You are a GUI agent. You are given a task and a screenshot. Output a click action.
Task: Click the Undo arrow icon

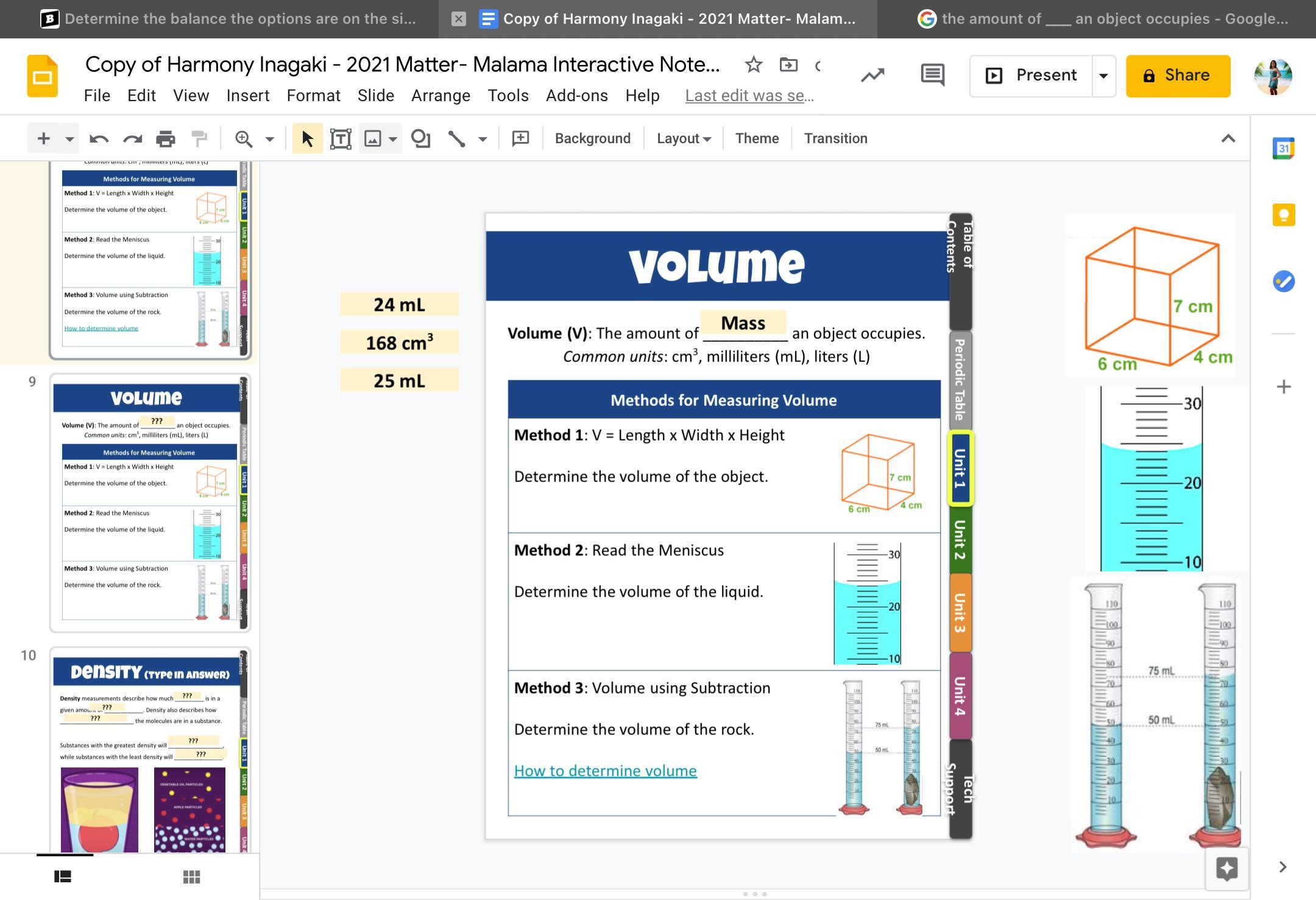click(x=99, y=139)
